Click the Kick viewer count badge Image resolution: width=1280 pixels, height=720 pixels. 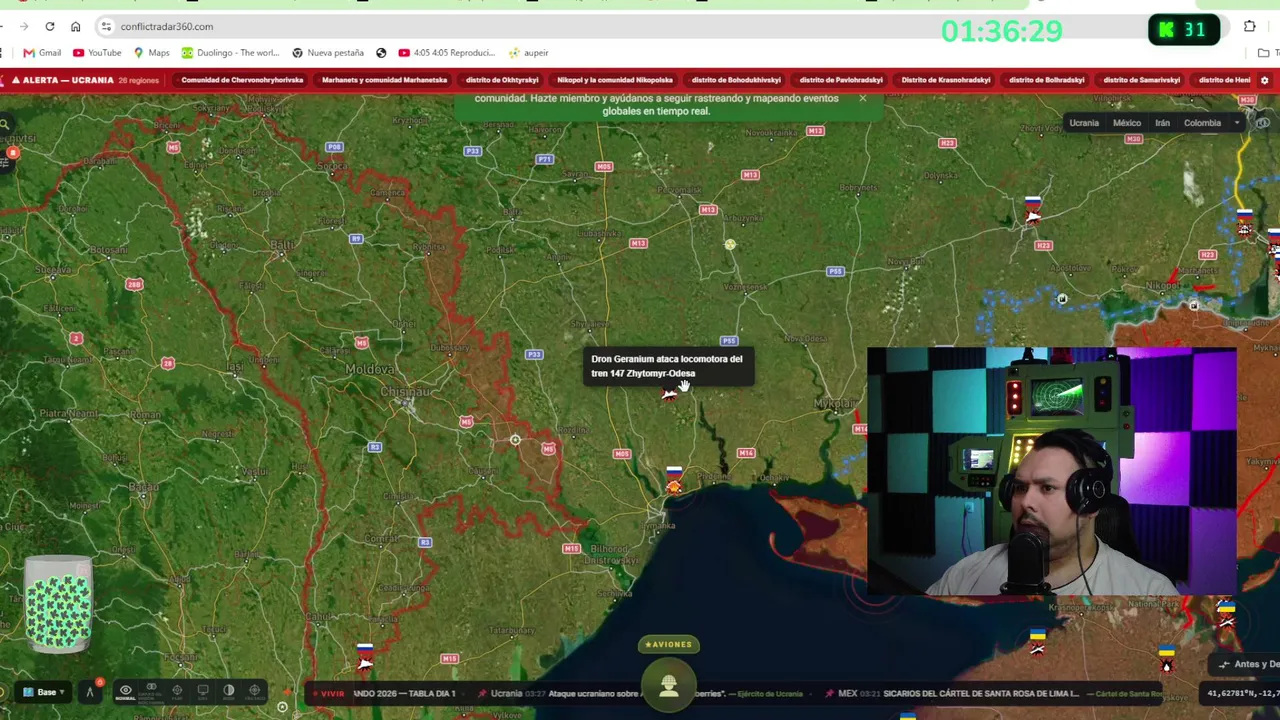(x=1184, y=30)
